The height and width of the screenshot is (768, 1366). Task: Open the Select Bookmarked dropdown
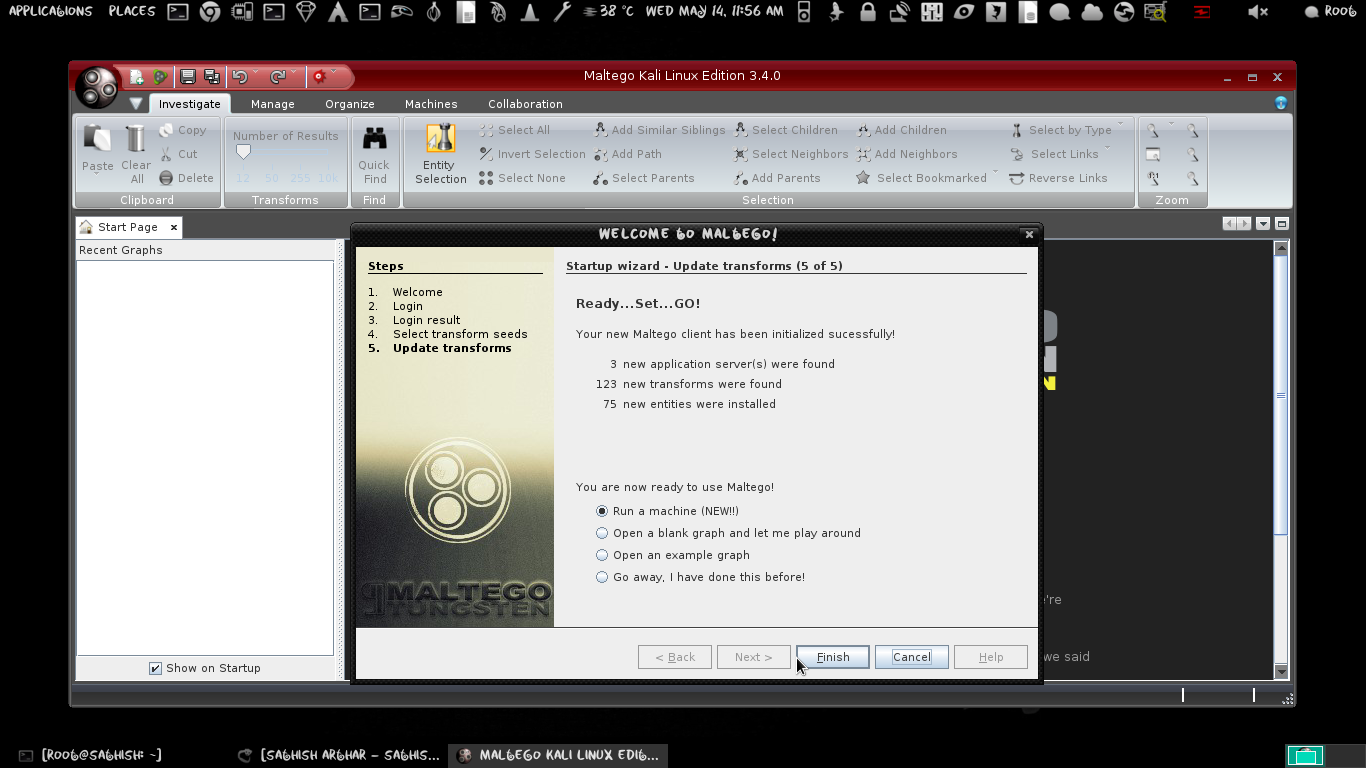click(996, 174)
